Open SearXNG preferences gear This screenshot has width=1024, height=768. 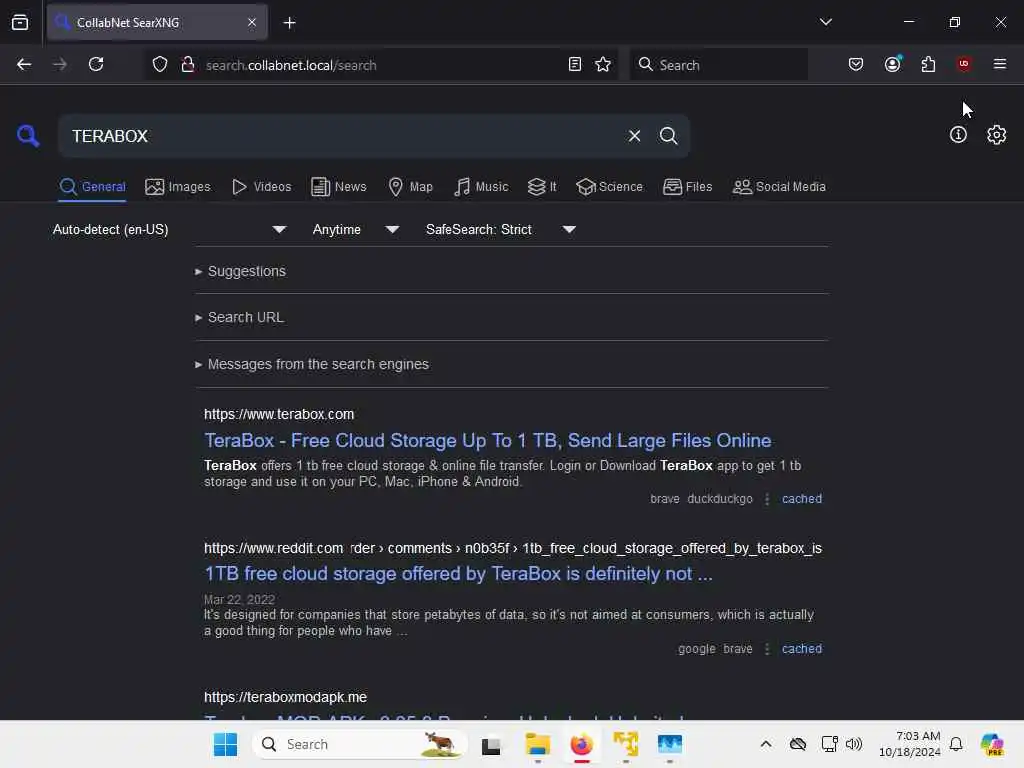pos(996,135)
